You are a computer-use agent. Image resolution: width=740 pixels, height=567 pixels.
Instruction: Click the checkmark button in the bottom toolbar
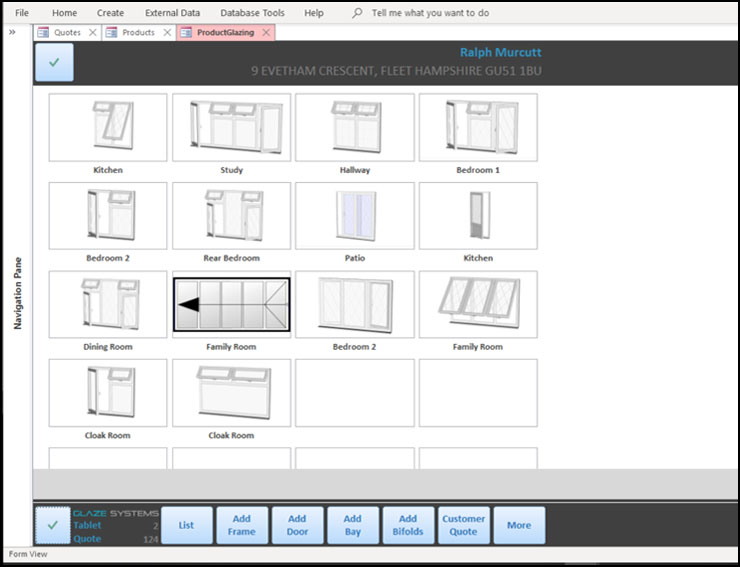(53, 525)
